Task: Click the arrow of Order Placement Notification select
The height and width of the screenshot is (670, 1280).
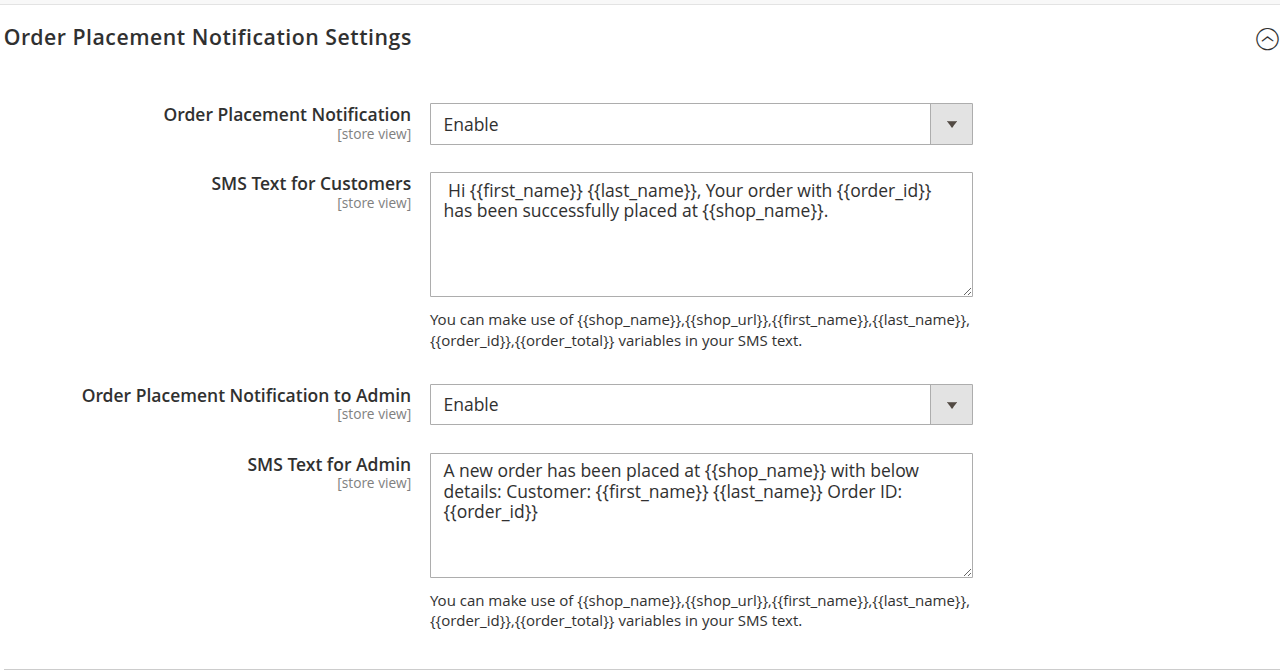Action: 952,125
